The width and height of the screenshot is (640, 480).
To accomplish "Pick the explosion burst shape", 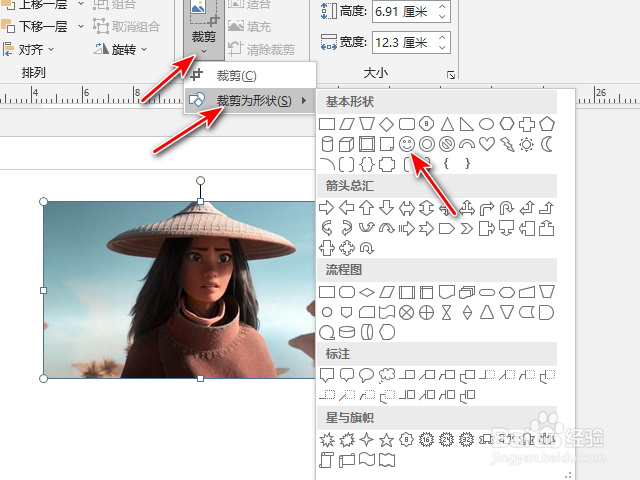I will pyautogui.click(x=327, y=440).
